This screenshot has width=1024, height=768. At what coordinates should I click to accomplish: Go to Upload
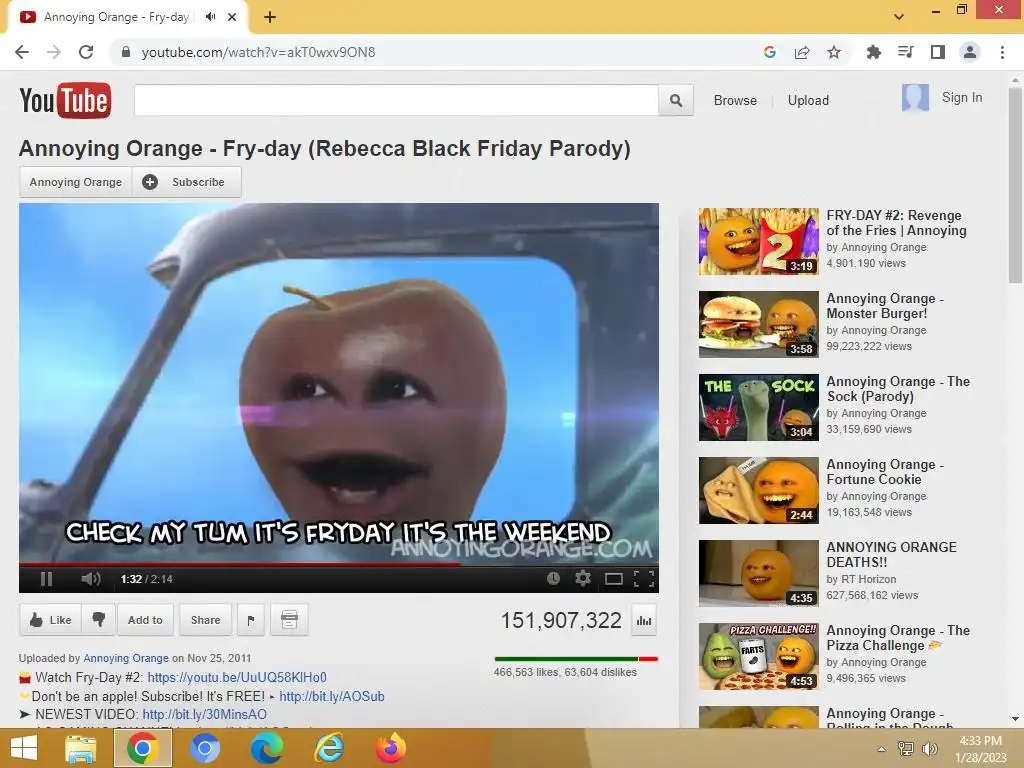808,101
